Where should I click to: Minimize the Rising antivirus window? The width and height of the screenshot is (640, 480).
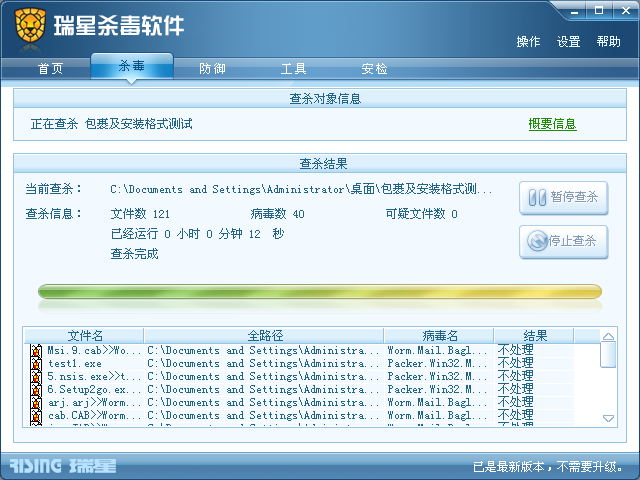point(575,11)
